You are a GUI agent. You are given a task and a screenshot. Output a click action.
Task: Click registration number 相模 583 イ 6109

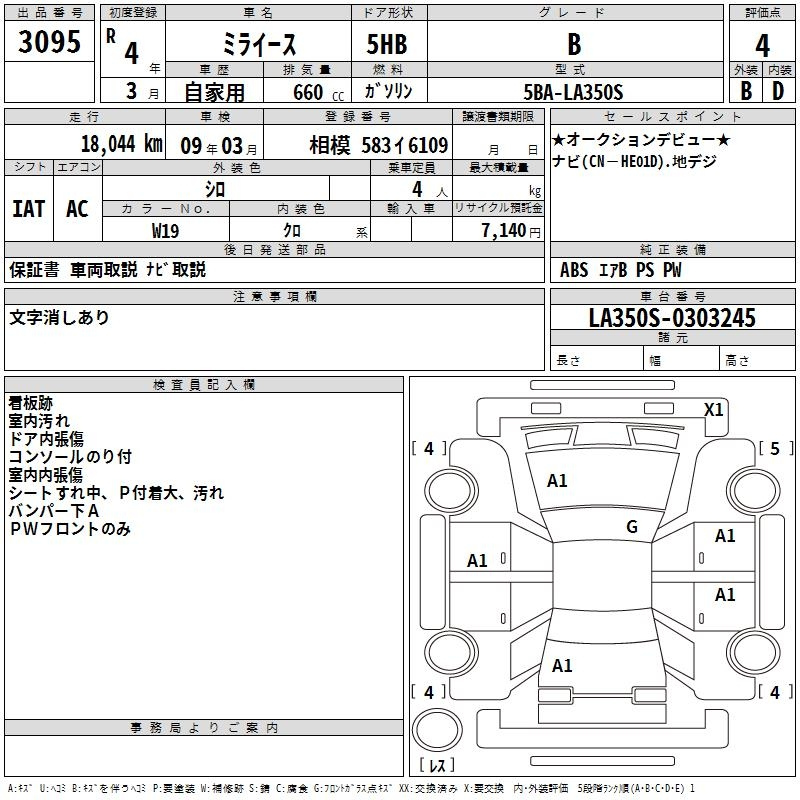point(379,145)
